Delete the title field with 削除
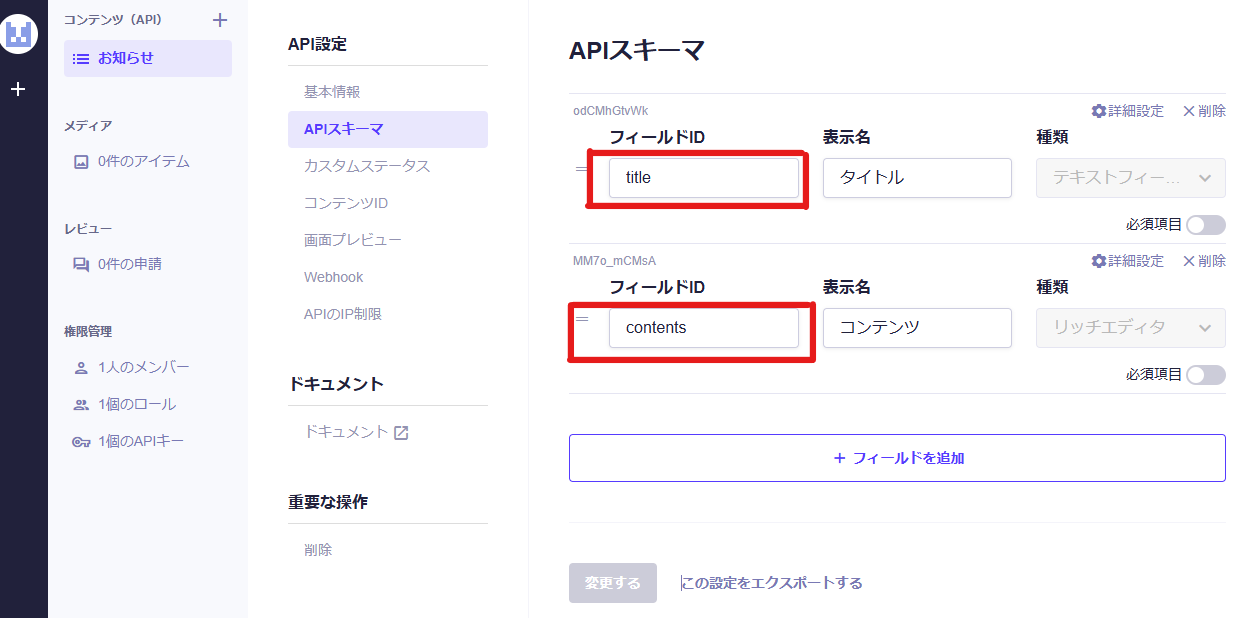This screenshot has width=1251, height=618. click(x=1203, y=111)
